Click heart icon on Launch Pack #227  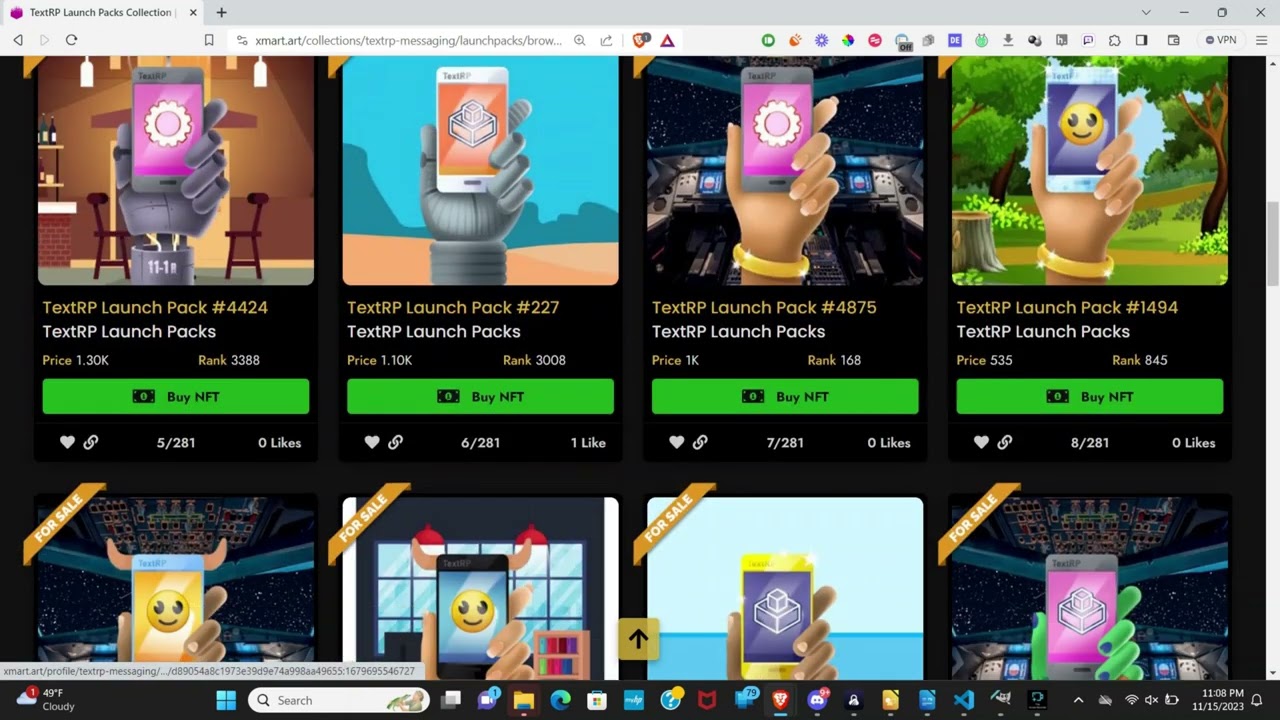[372, 442]
